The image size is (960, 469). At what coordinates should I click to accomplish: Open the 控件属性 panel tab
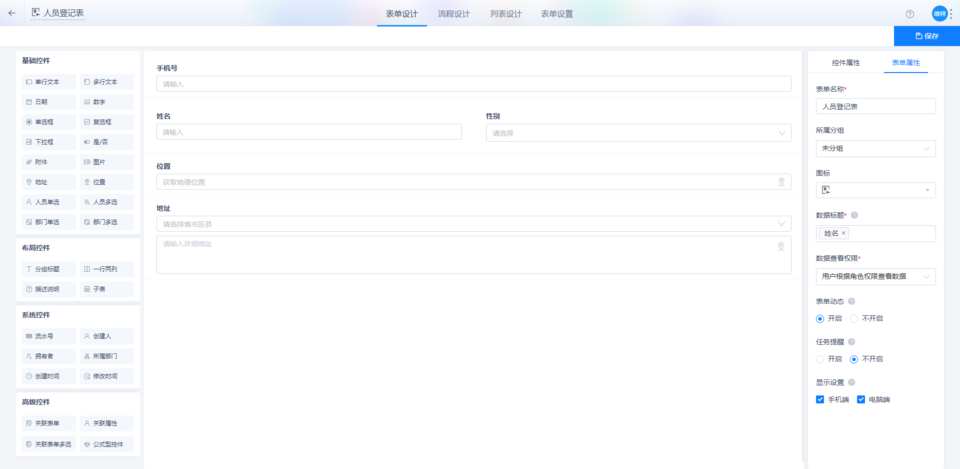846,62
